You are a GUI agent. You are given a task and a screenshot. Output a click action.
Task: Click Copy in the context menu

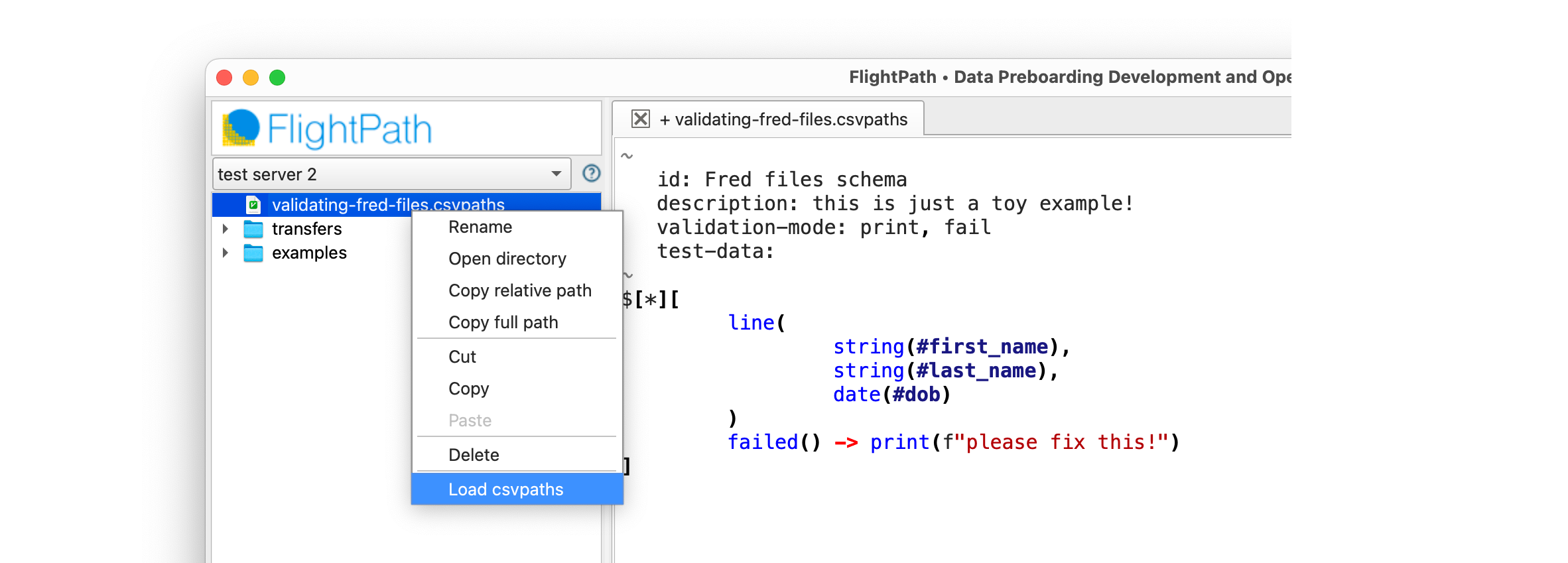click(x=468, y=389)
